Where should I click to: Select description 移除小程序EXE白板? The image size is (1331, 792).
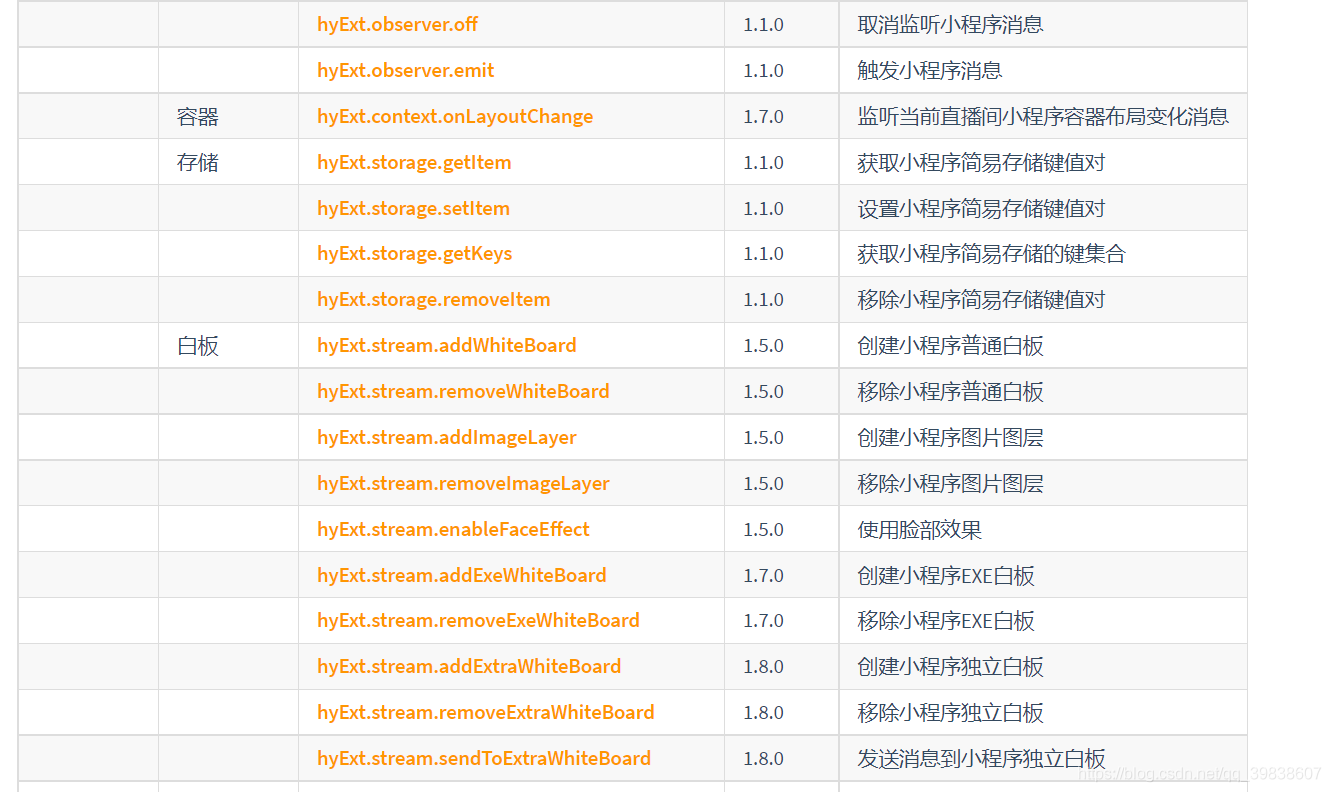pyautogui.click(x=946, y=620)
